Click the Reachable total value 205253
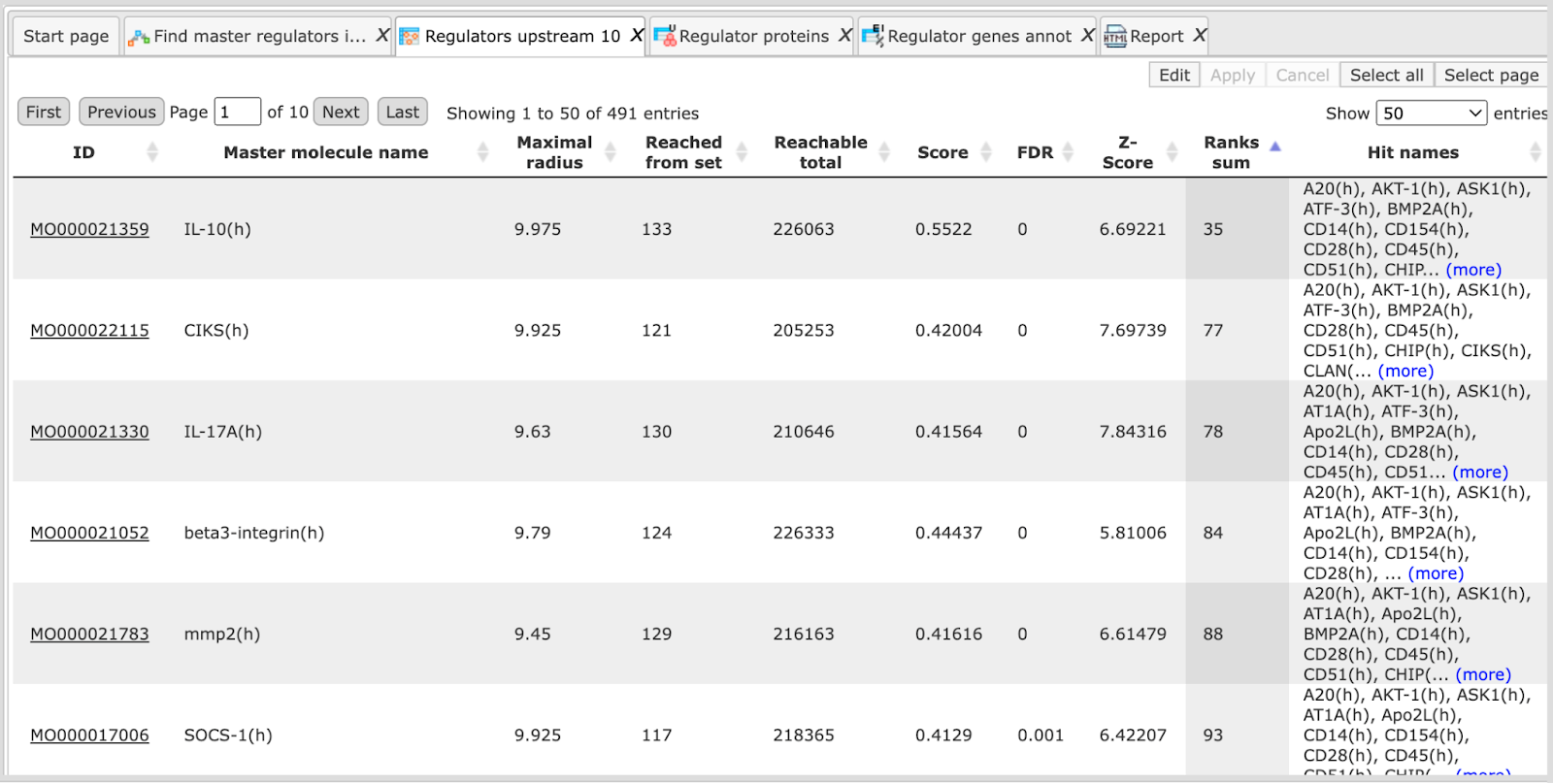Viewport: 1553px width, 784px height. [804, 330]
